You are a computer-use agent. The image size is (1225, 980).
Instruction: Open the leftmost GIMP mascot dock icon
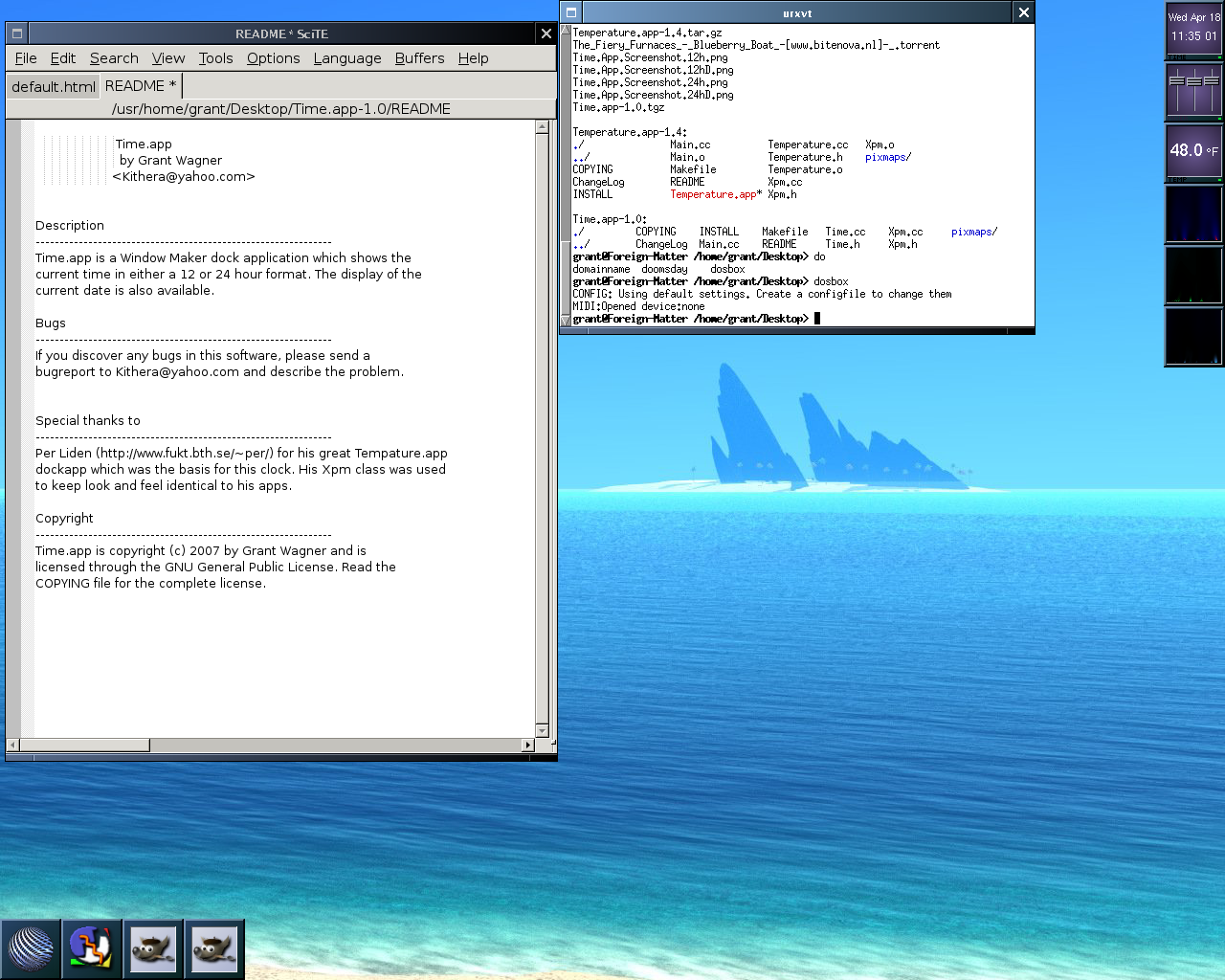click(153, 949)
